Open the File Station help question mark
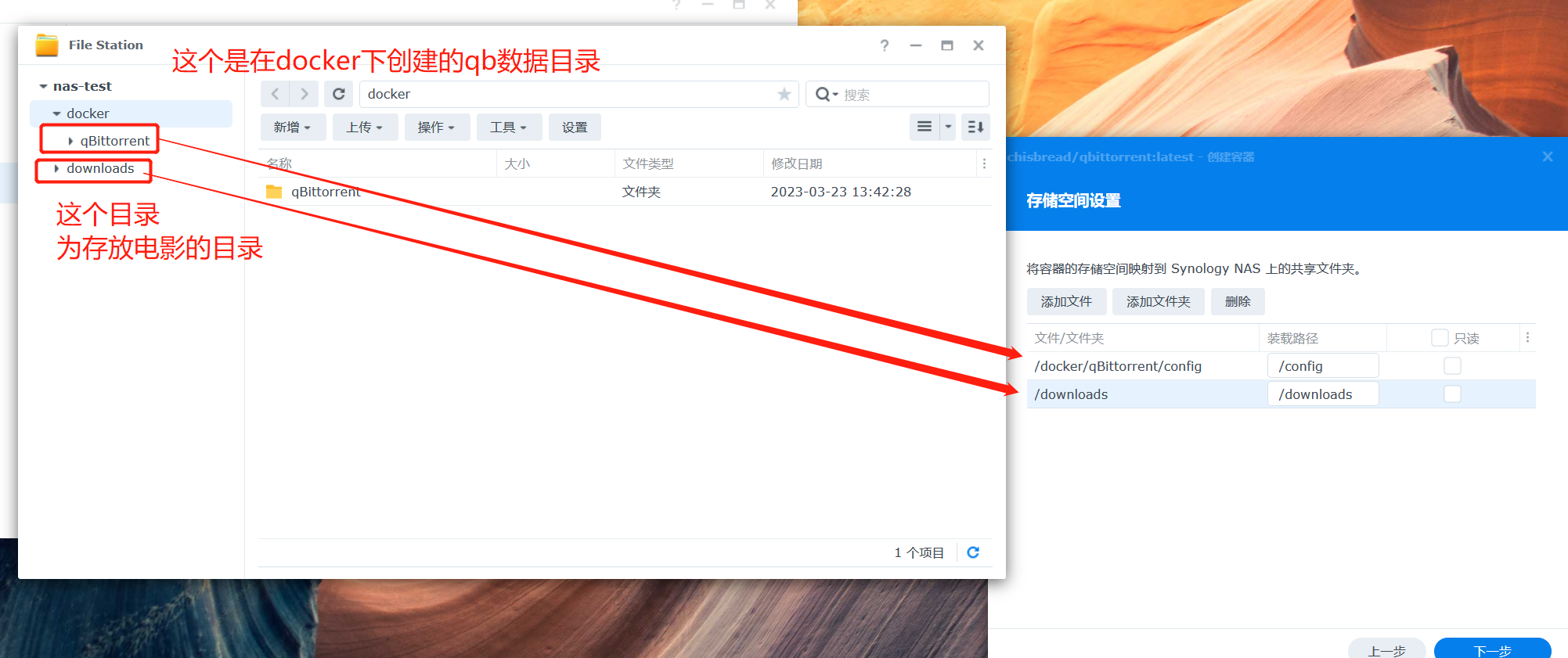 pos(885,45)
